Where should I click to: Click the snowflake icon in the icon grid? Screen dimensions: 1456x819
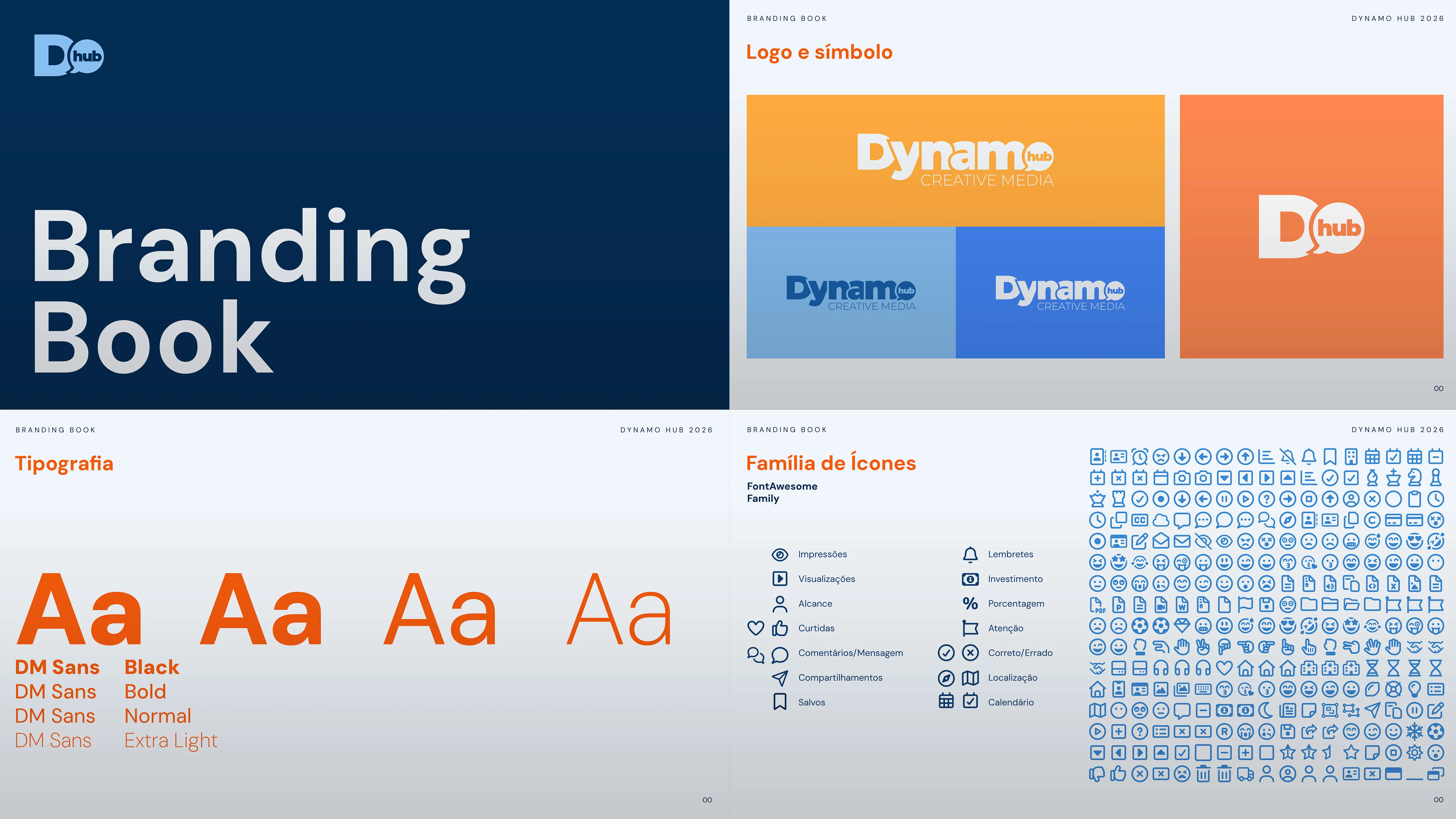(1414, 731)
